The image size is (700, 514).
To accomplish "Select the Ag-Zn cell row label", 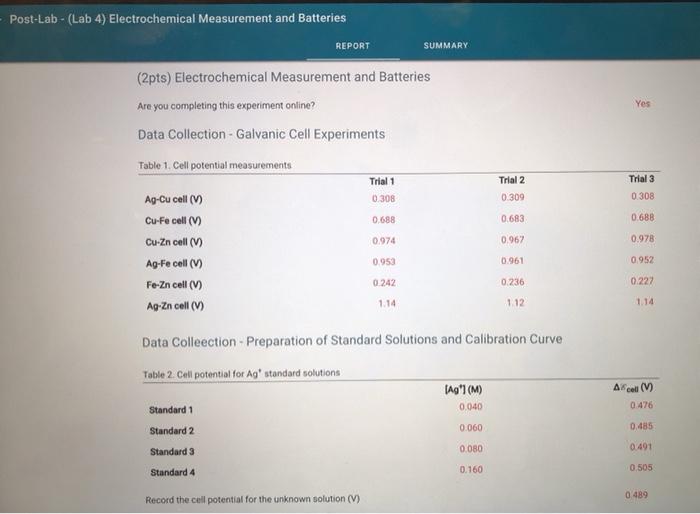I will pos(175,306).
